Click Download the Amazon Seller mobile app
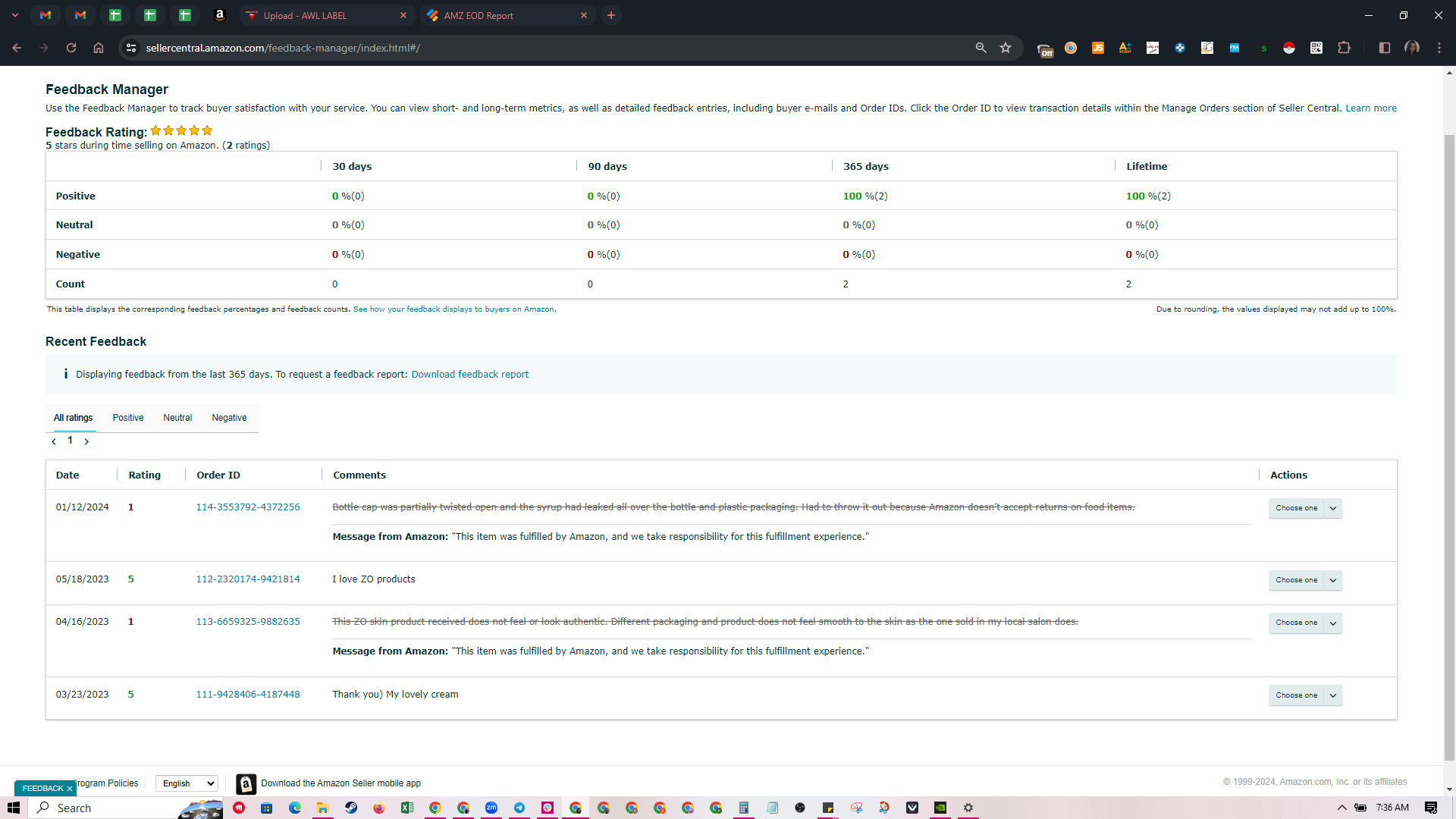 click(340, 783)
